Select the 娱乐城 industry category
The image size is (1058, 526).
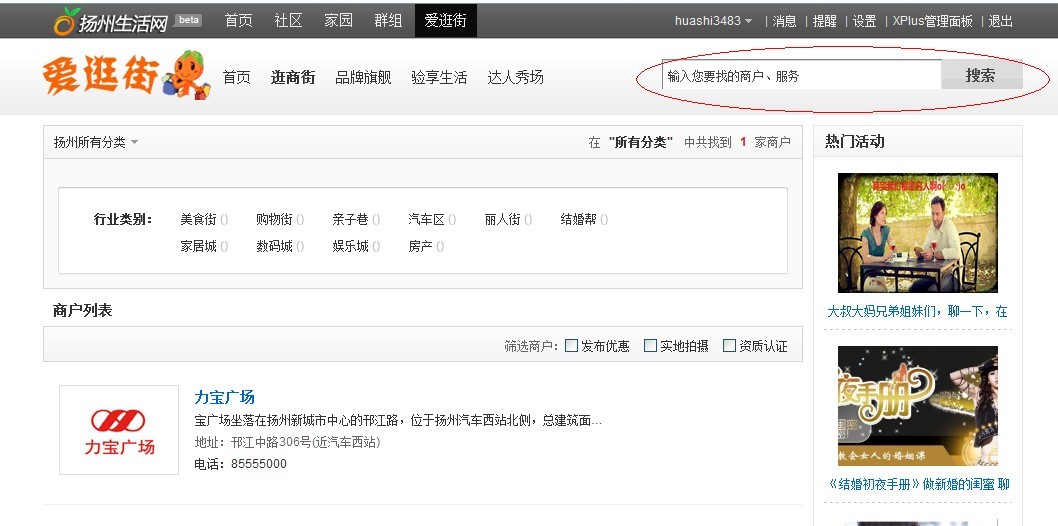point(351,246)
